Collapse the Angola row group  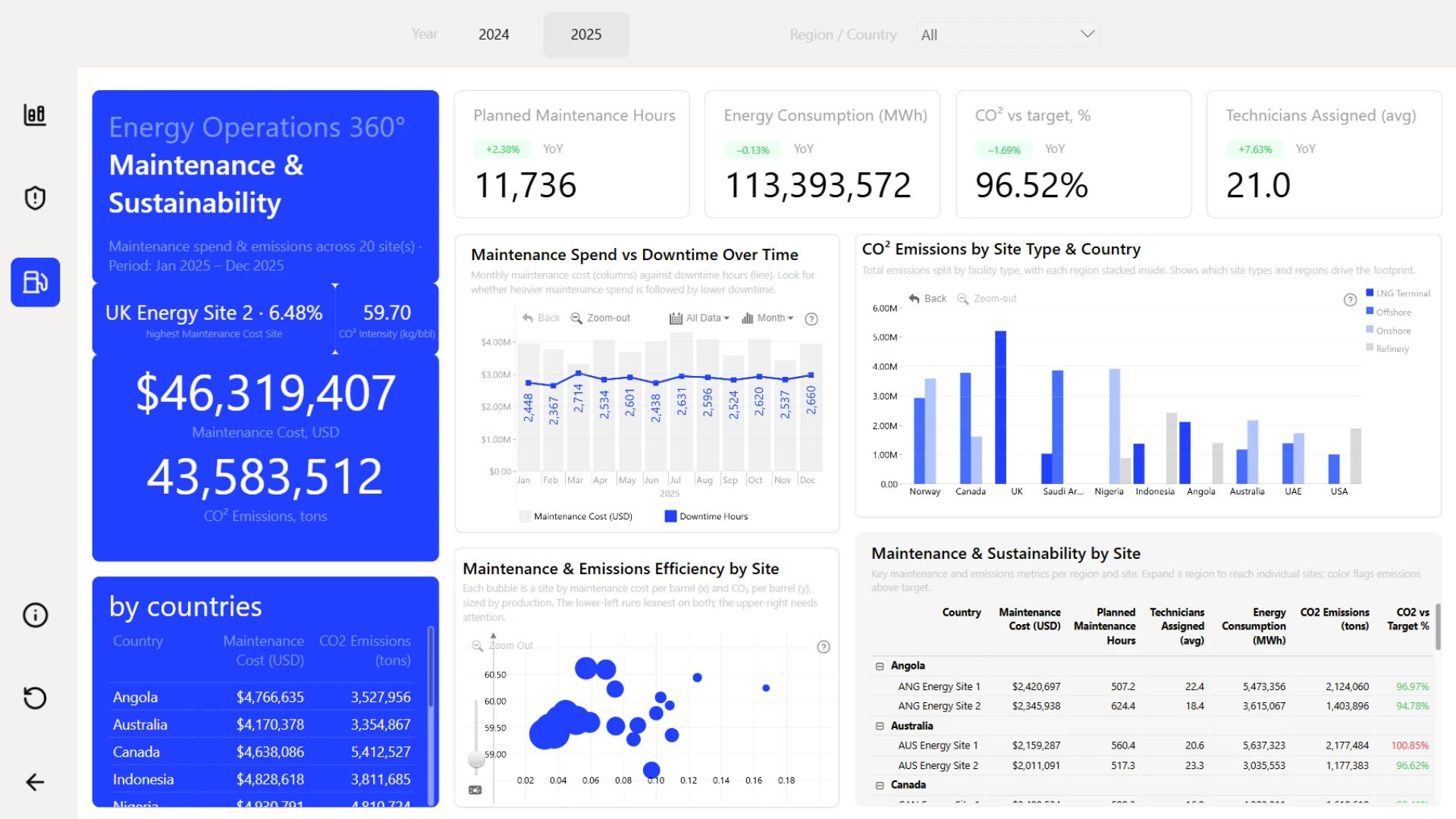pyautogui.click(x=880, y=666)
